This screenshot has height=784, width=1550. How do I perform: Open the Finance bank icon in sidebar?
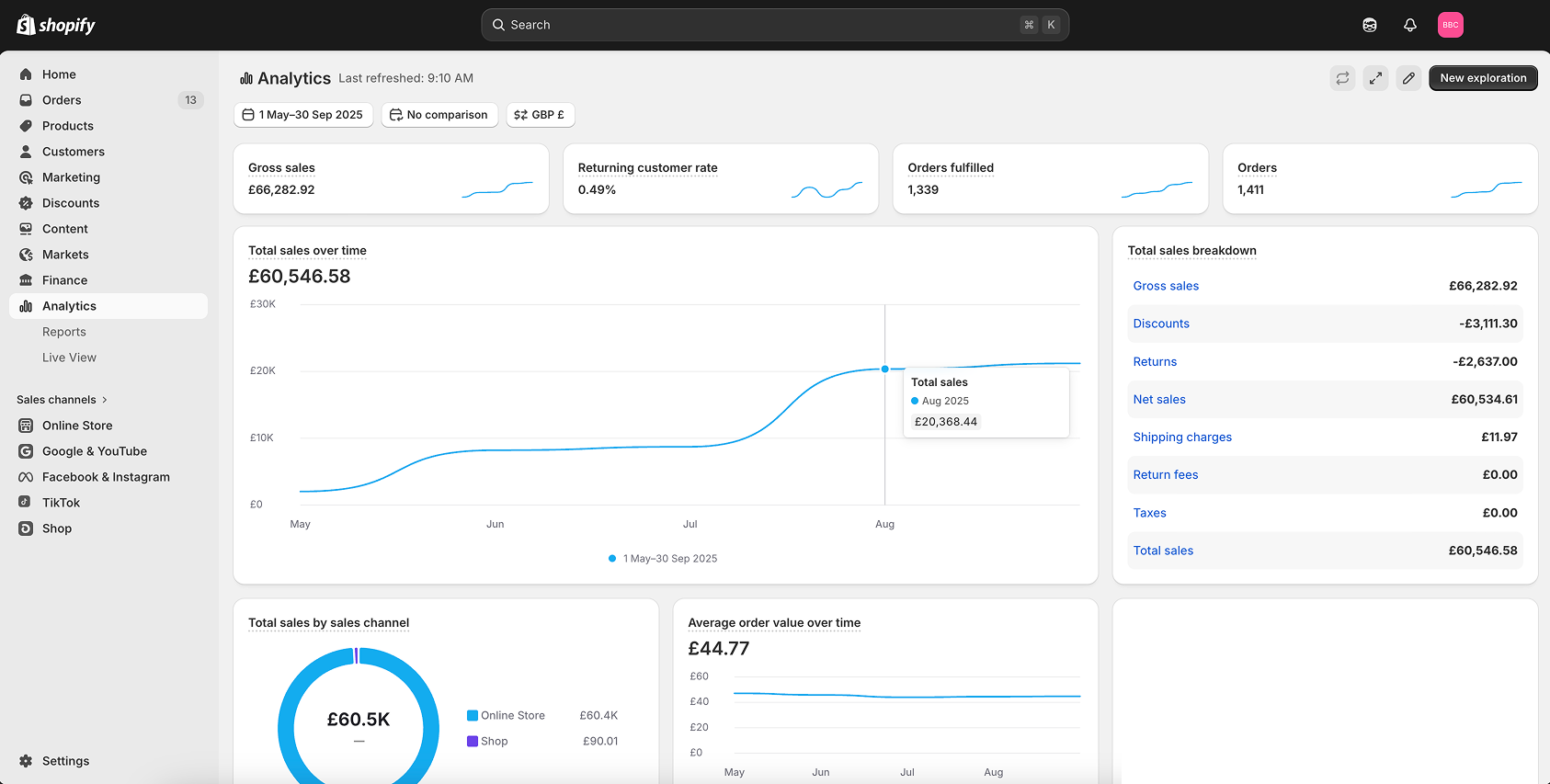(x=26, y=280)
